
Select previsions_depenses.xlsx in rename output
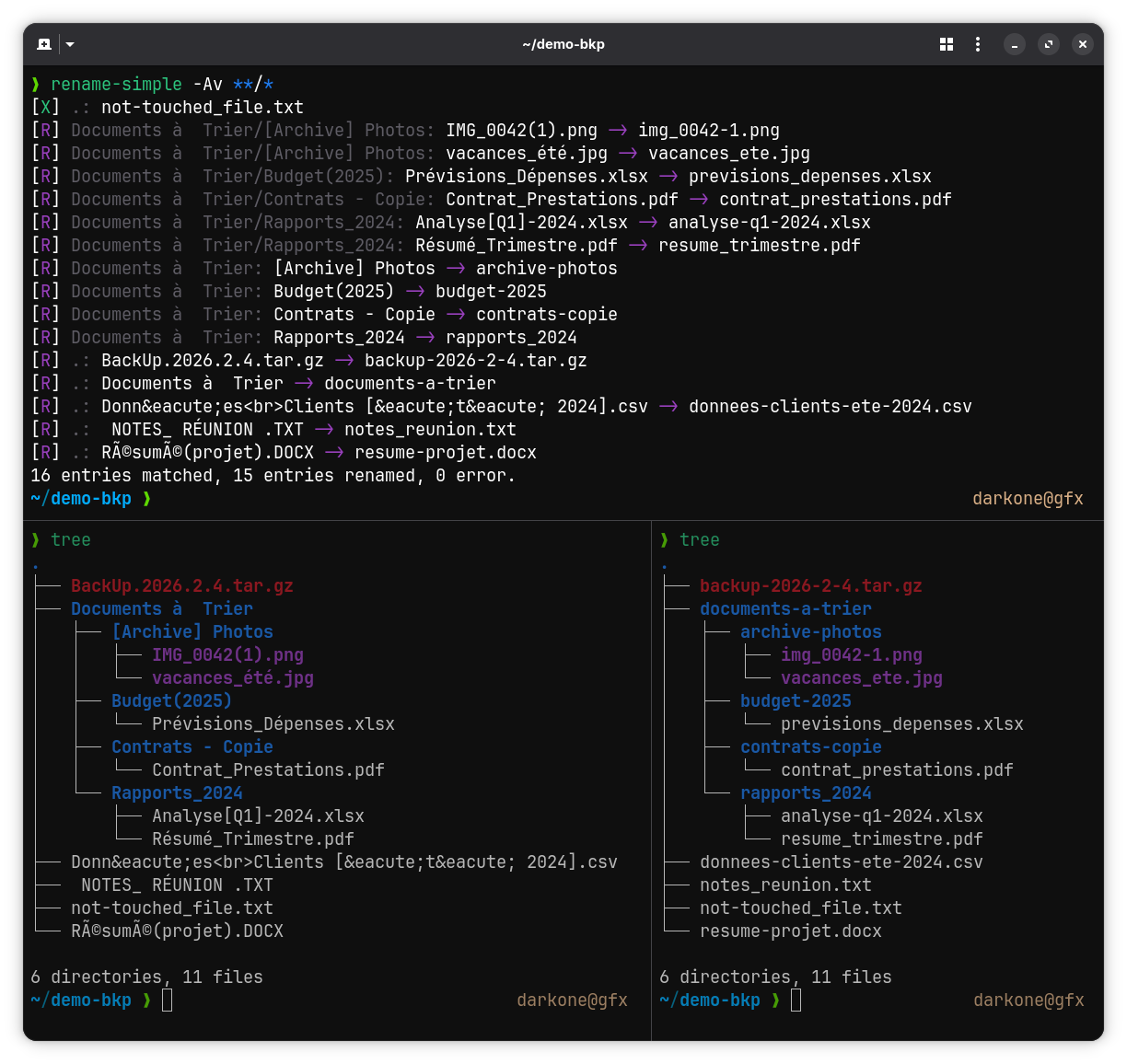tap(810, 177)
